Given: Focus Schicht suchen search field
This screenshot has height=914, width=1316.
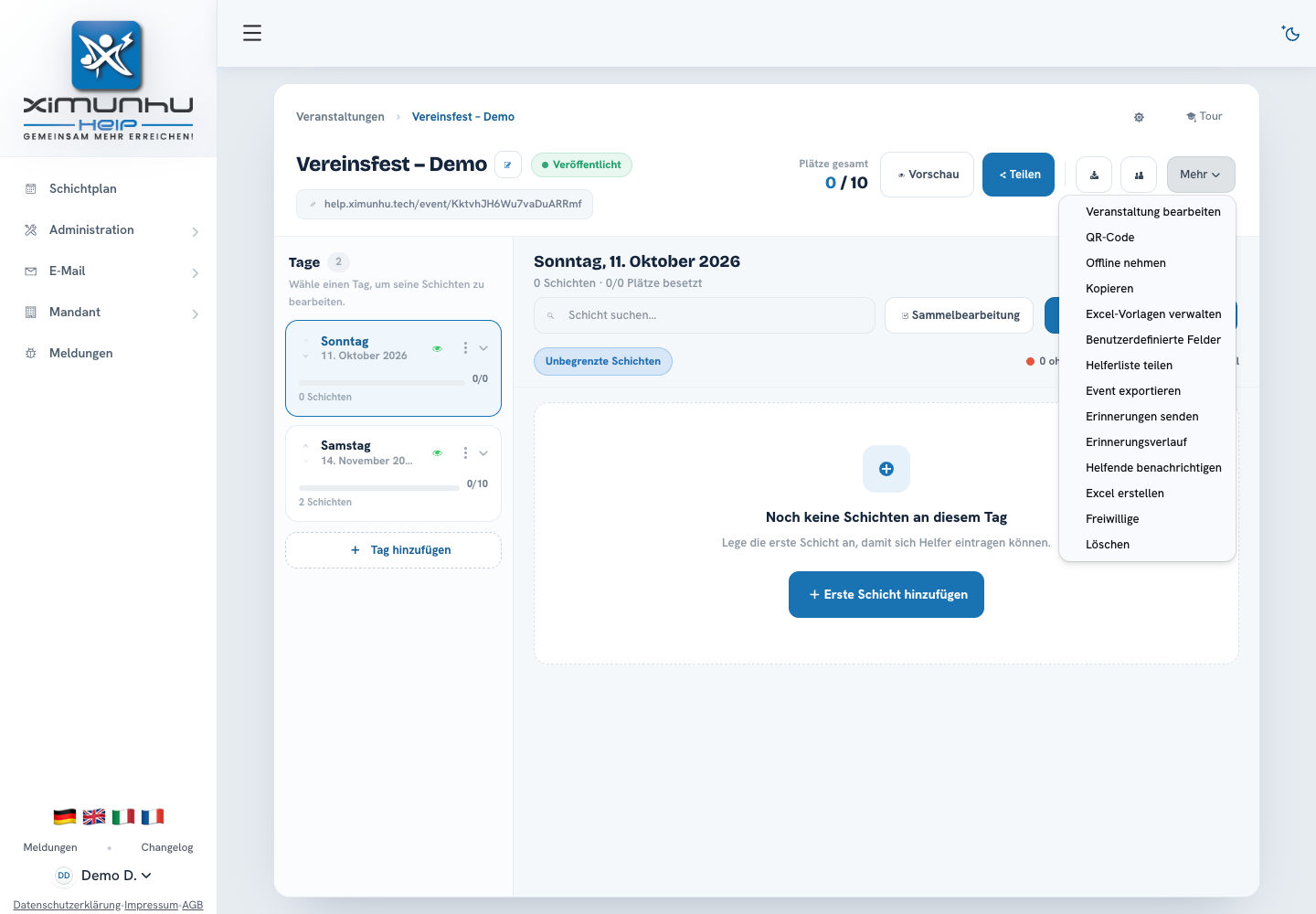Looking at the screenshot, I should tap(705, 315).
